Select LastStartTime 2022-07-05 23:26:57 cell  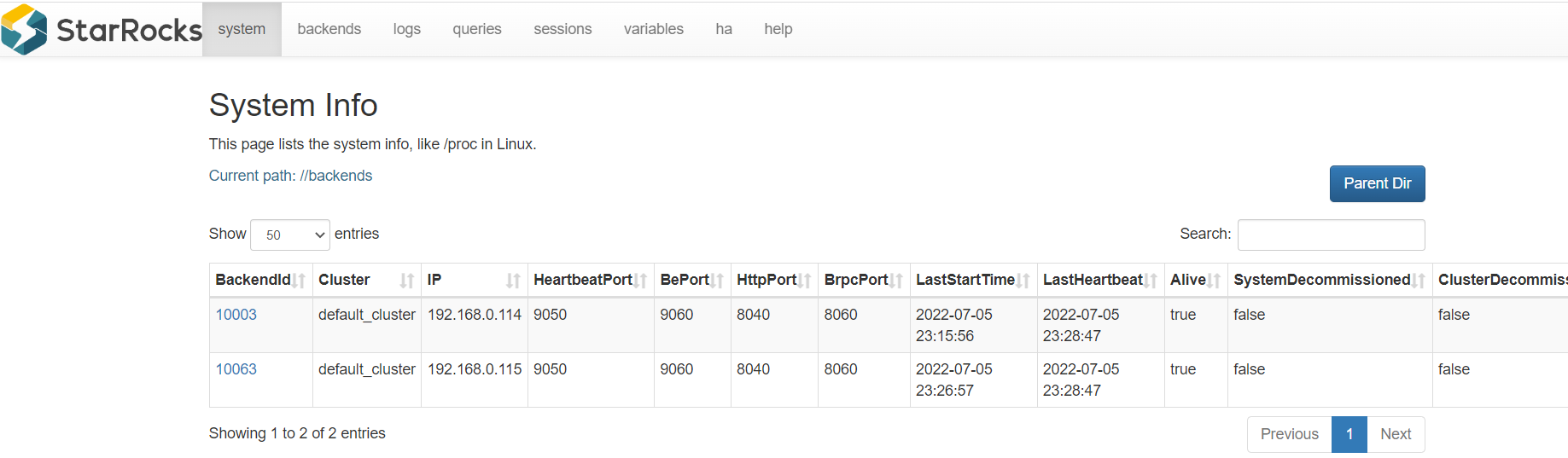pyautogui.click(x=973, y=380)
